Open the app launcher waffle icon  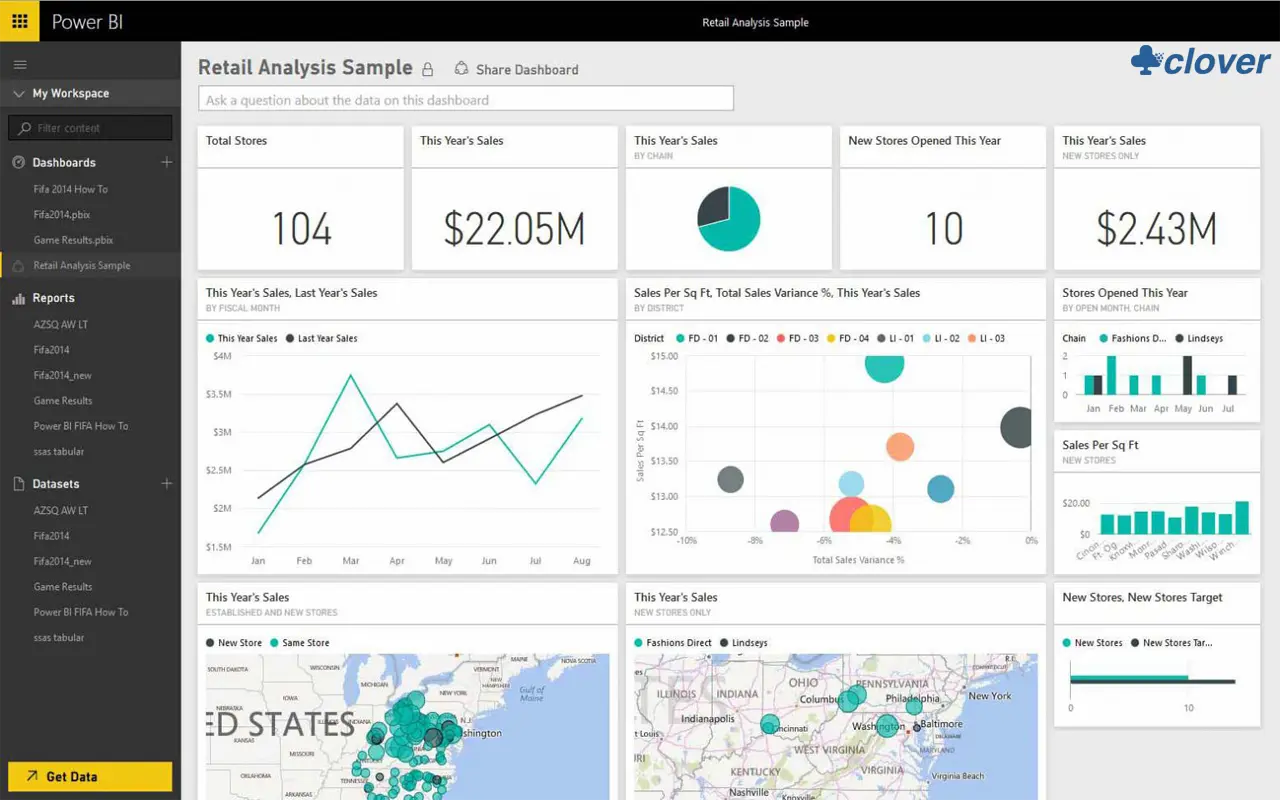click(x=20, y=21)
